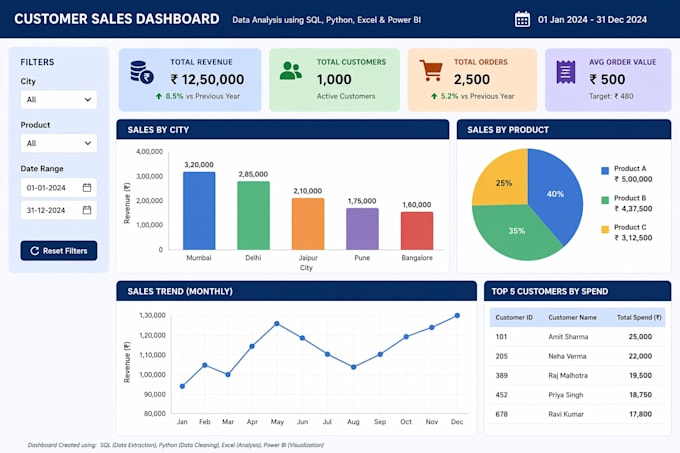This screenshot has height=453, width=680.
Task: Click the Total Revenue coins icon
Action: pos(142,72)
